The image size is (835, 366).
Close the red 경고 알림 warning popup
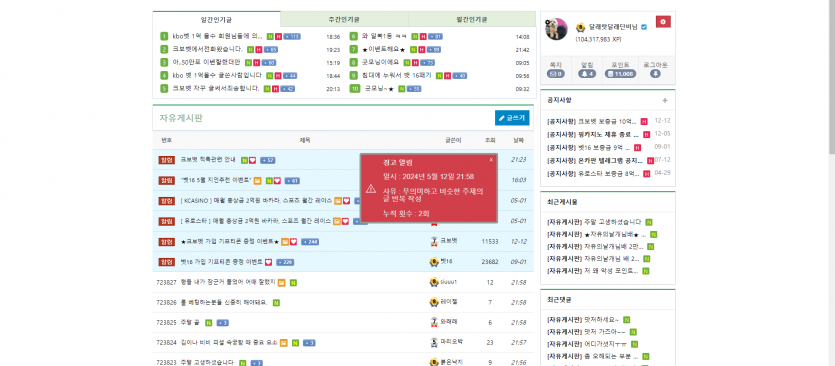[x=491, y=159]
